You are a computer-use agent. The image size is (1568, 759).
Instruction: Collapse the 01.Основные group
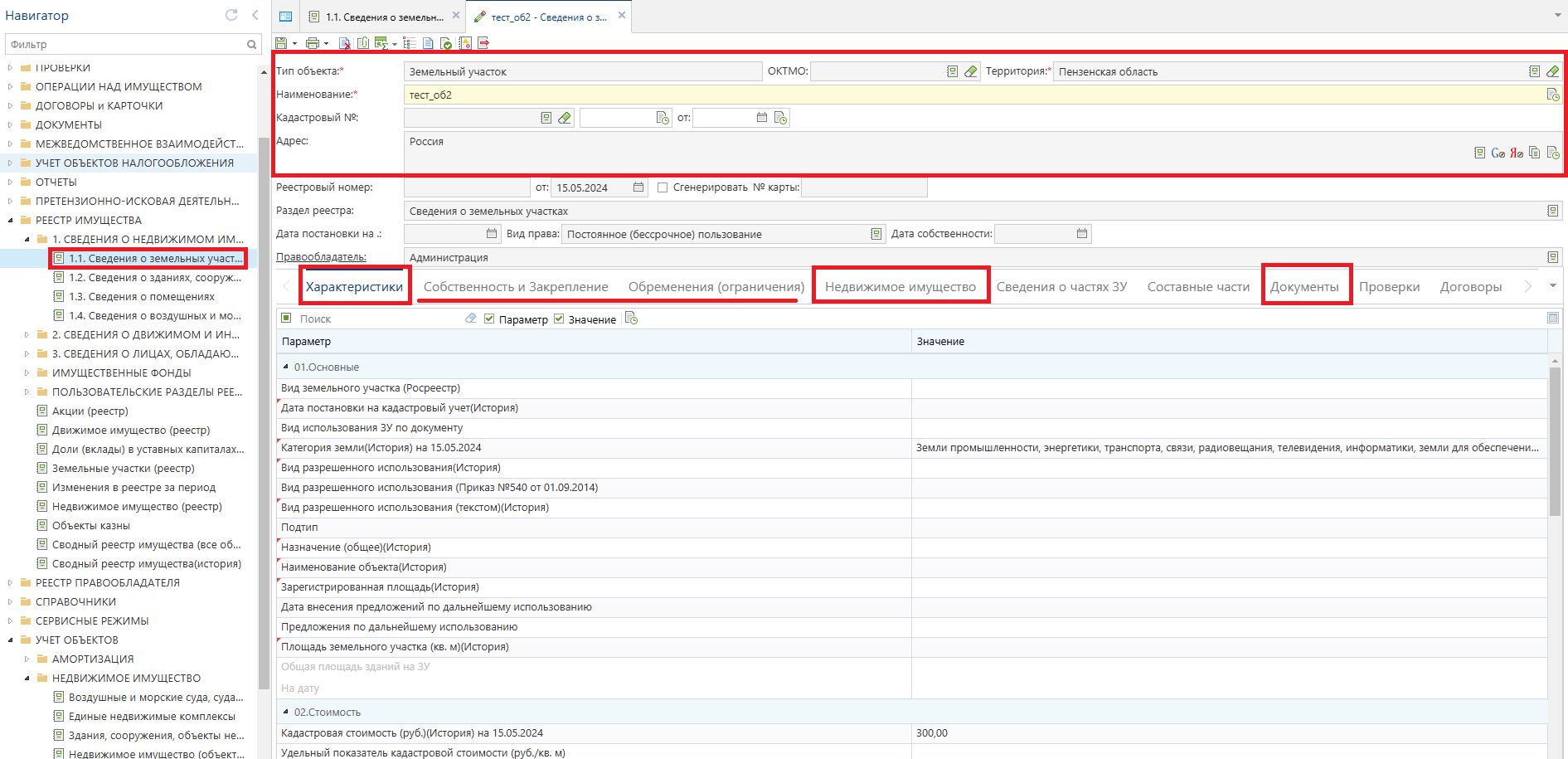pos(285,367)
